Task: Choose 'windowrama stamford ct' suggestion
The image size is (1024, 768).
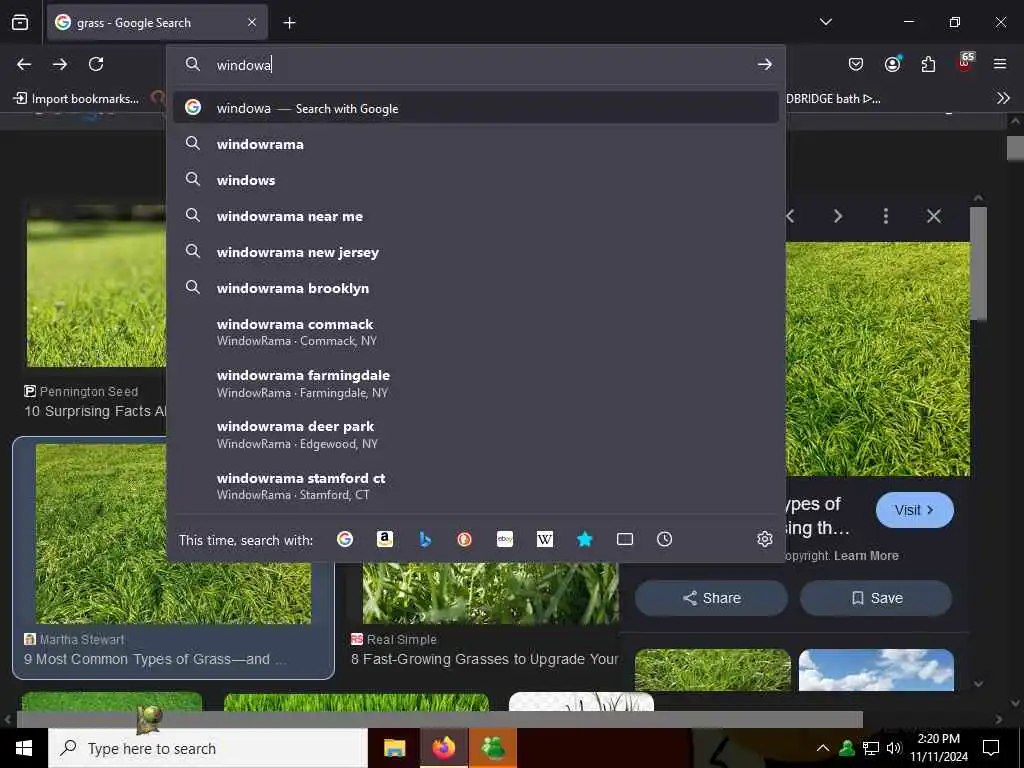Action: pos(476,486)
